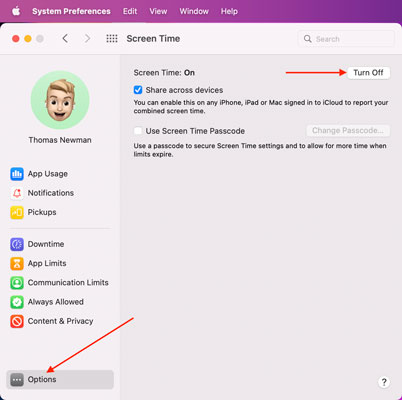Open help with question mark button
The width and height of the screenshot is (402, 400).
(x=384, y=382)
